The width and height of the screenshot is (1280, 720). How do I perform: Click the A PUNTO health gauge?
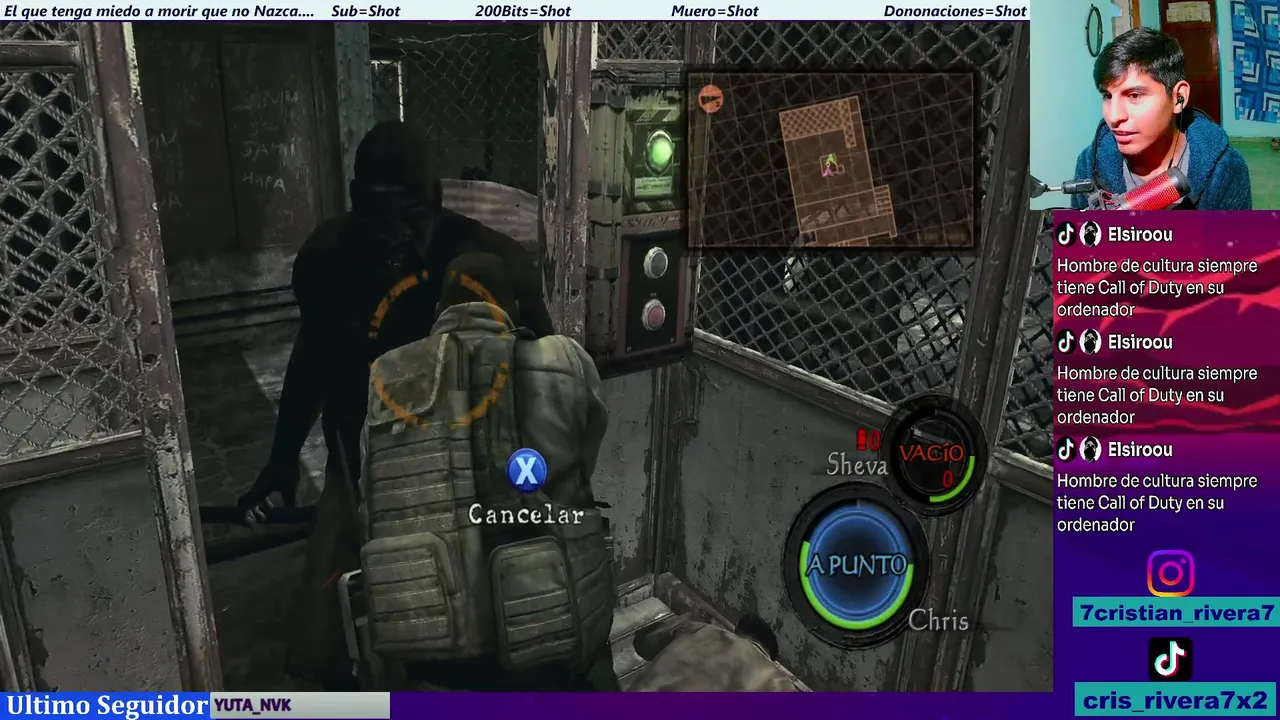click(856, 565)
